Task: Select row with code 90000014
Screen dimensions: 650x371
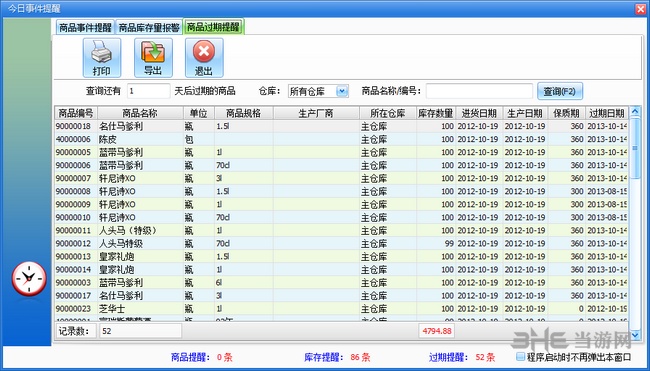Action: point(342,269)
